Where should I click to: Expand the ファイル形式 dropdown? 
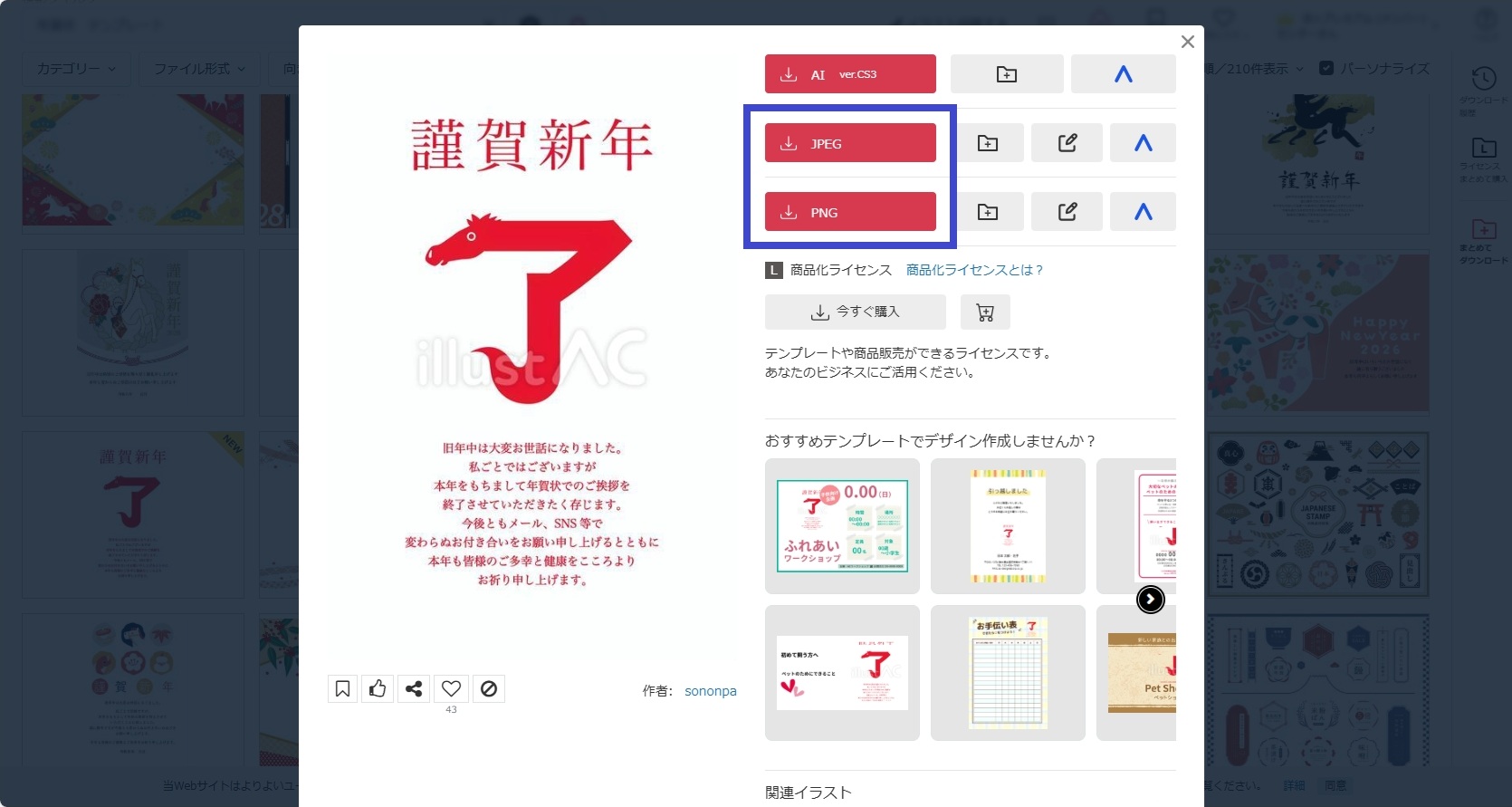(199, 69)
